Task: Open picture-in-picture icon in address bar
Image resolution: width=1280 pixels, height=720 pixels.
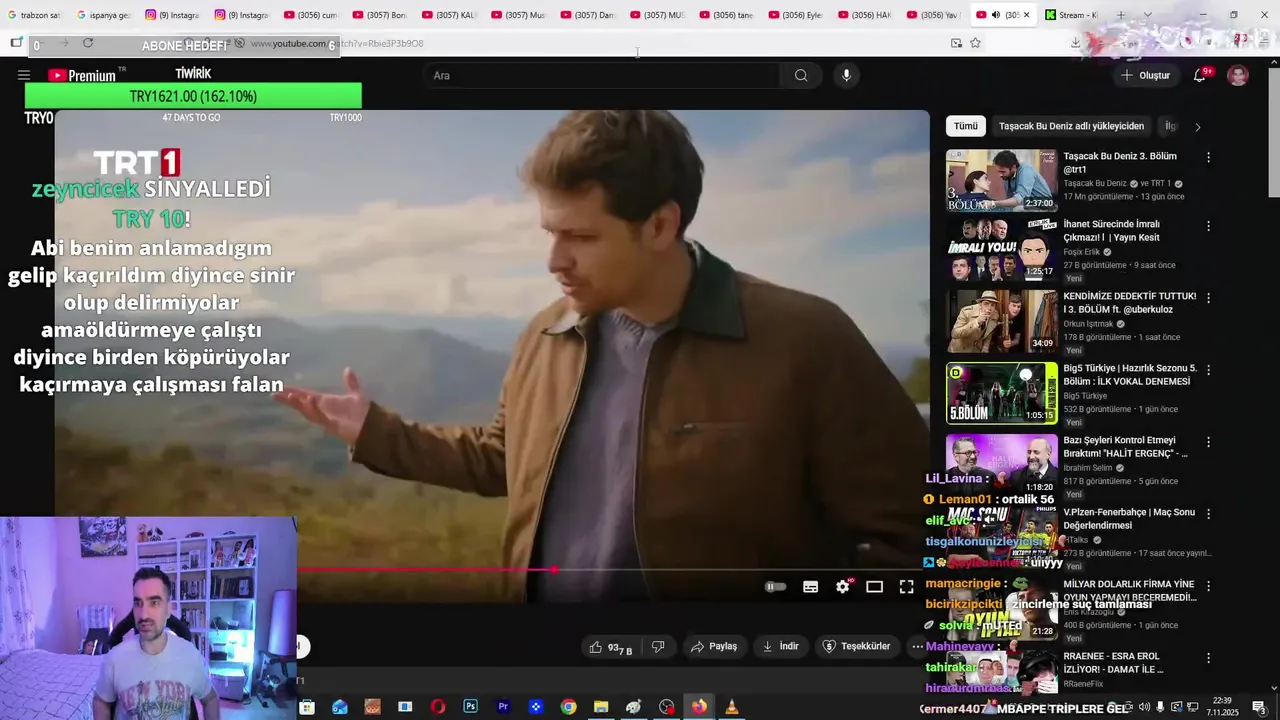Action: click(x=956, y=43)
